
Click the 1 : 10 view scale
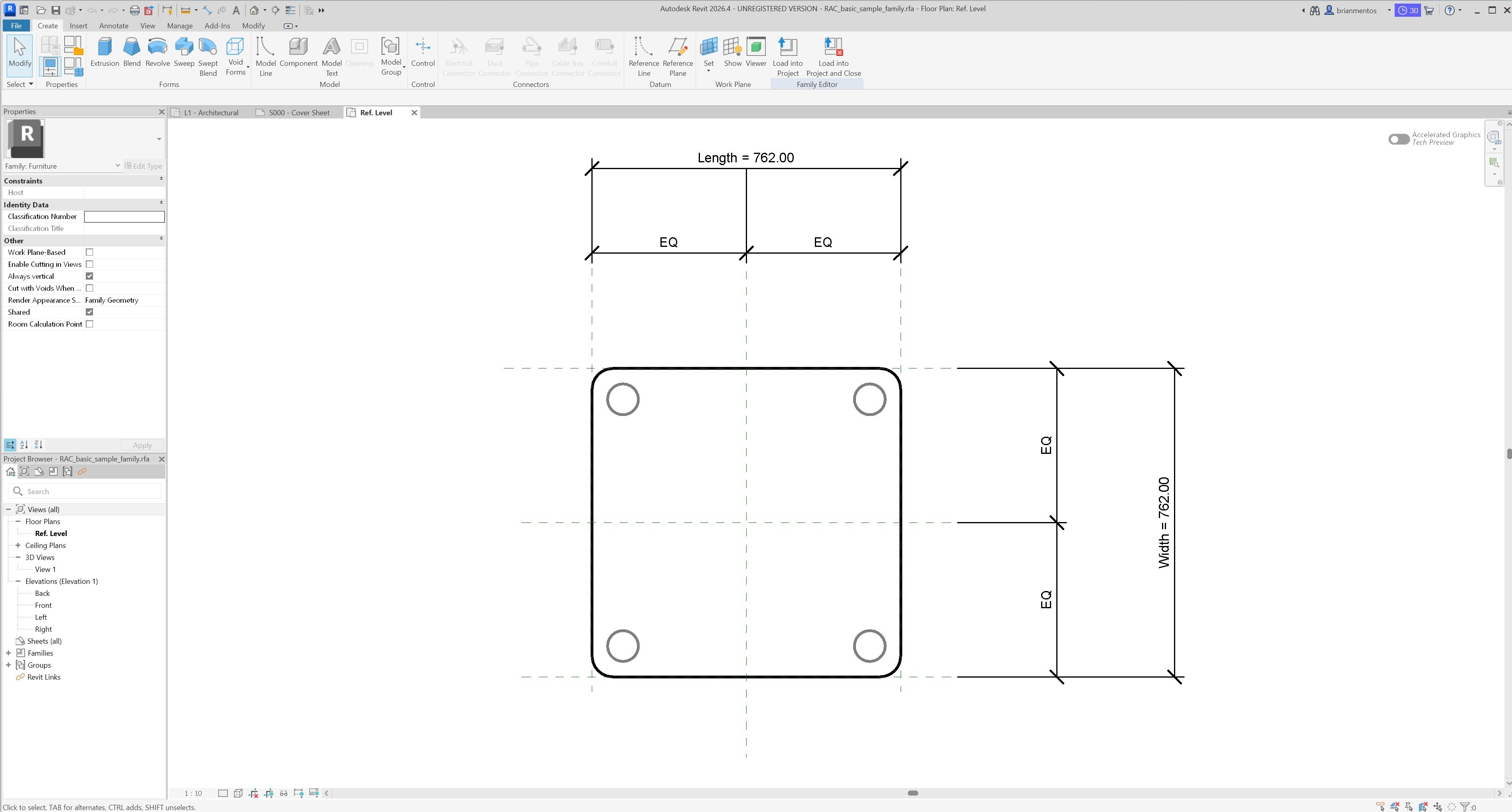[193, 793]
